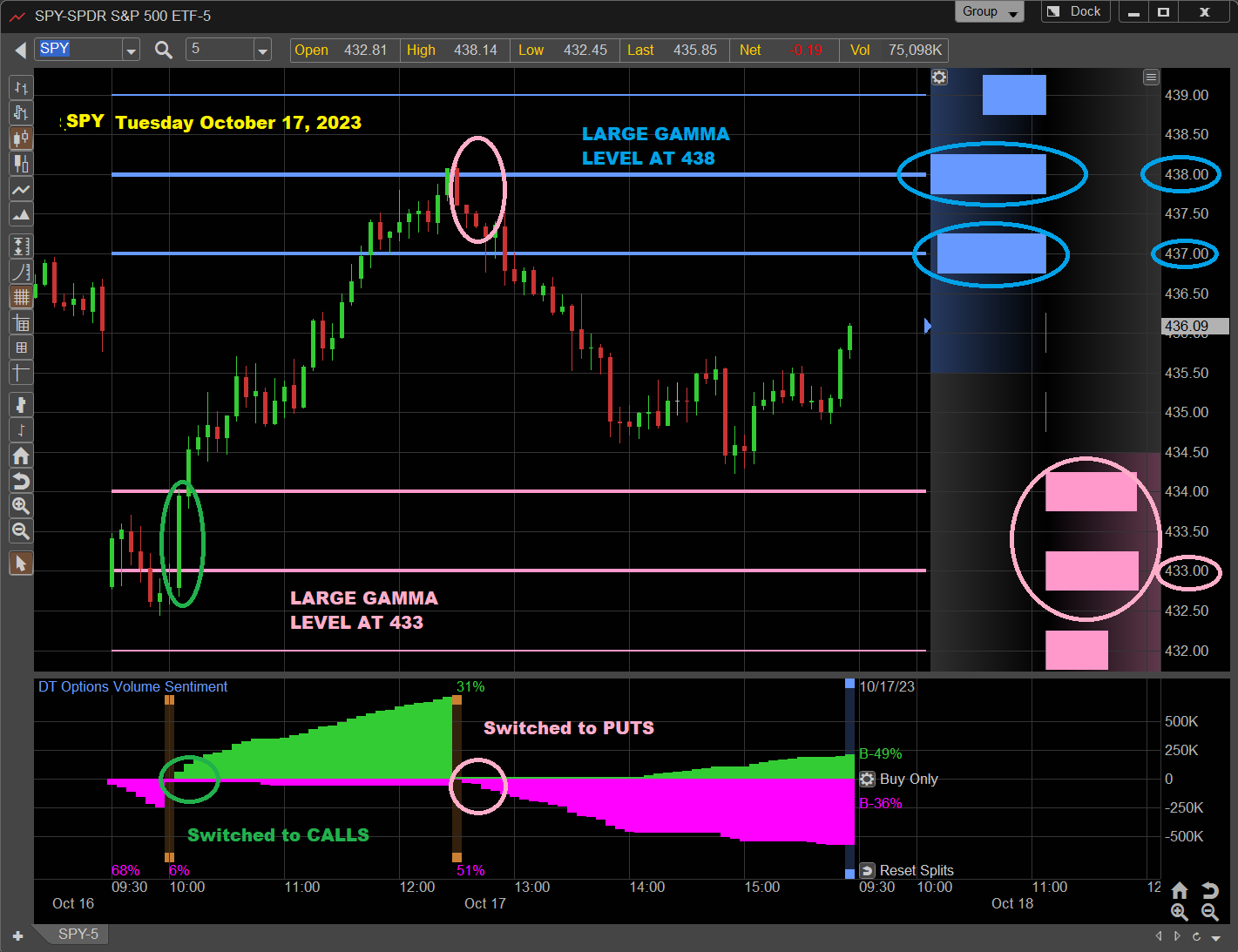1238x952 pixels.
Task: Open the data table icon
Action: [x=21, y=348]
